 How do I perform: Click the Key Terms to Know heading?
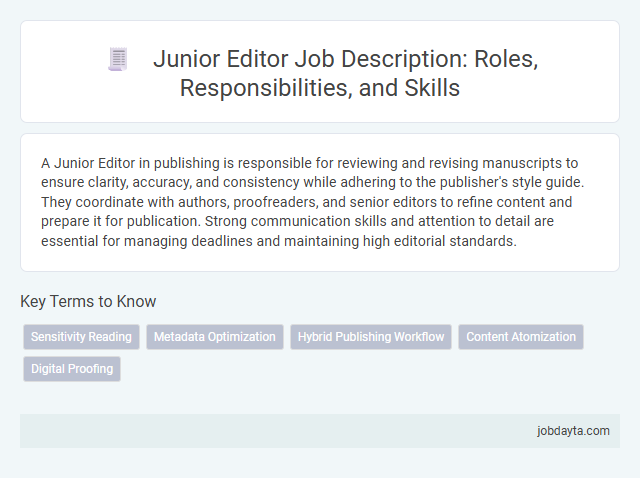[x=88, y=302]
